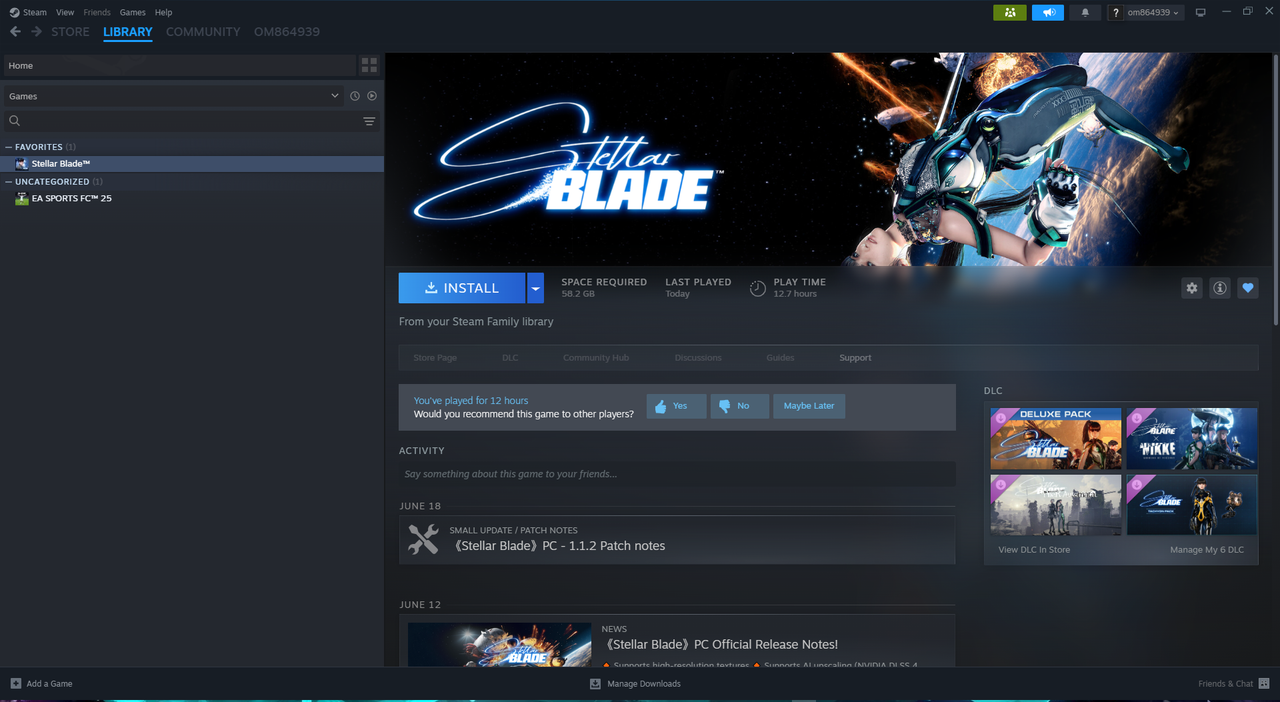Viewport: 1280px width, 702px height.
Task: Open the OM864939 profile tab
Action: coord(287,32)
